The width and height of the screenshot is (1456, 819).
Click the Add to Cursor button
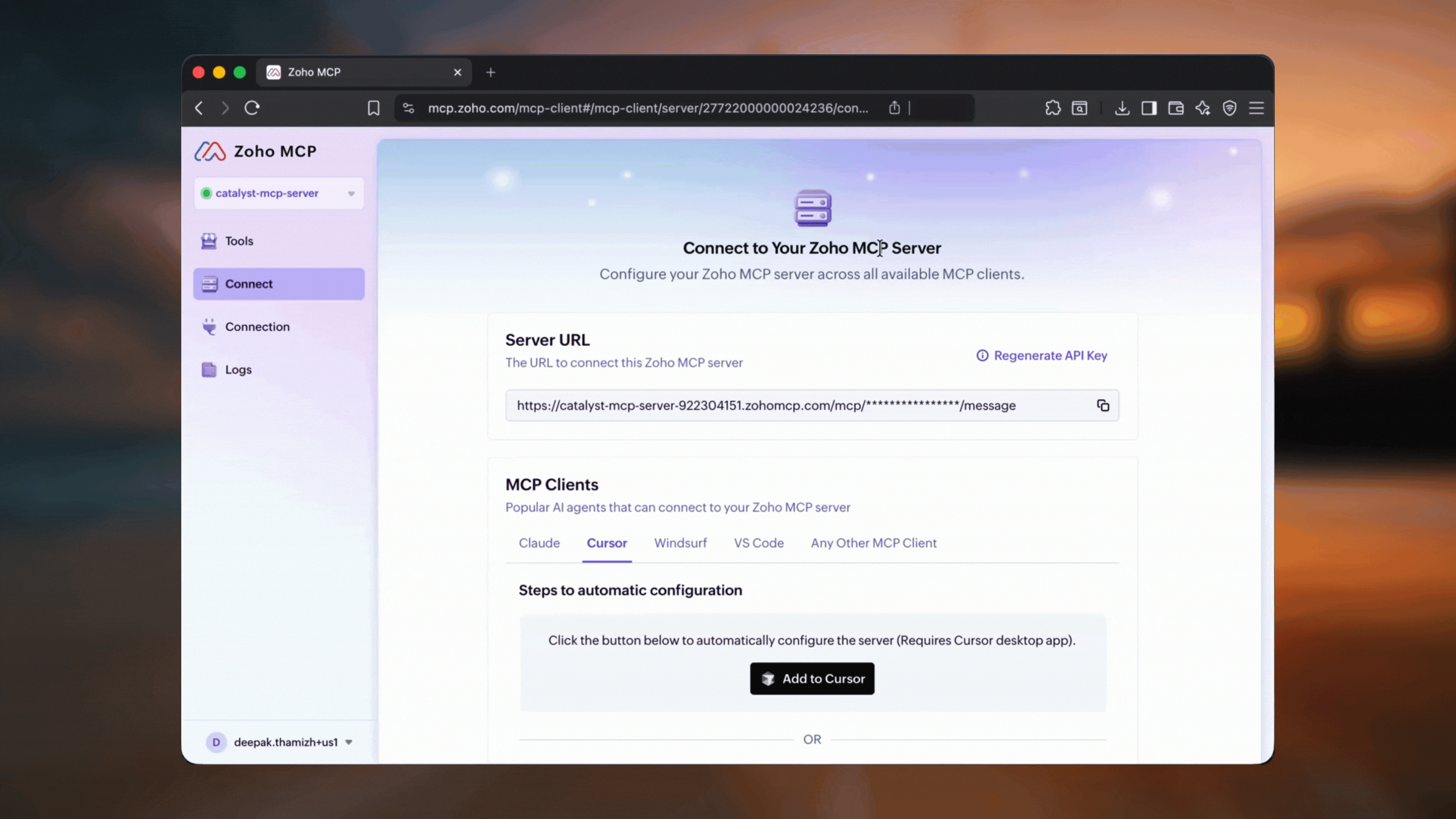point(812,678)
